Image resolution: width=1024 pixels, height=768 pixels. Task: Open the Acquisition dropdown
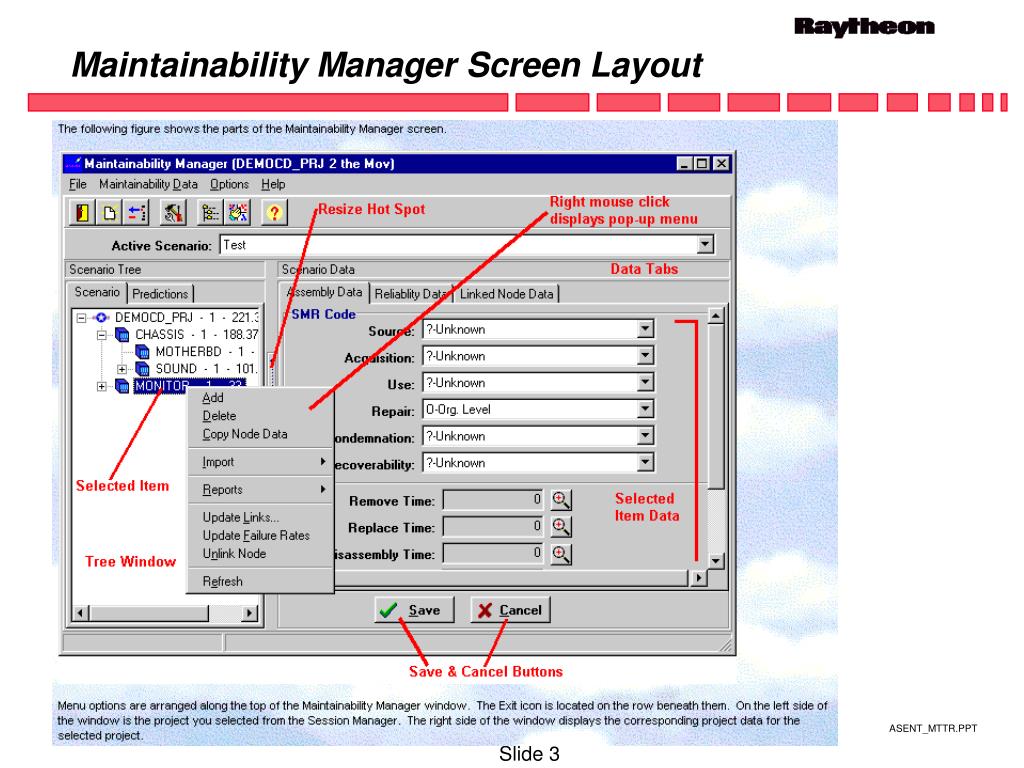(645, 356)
